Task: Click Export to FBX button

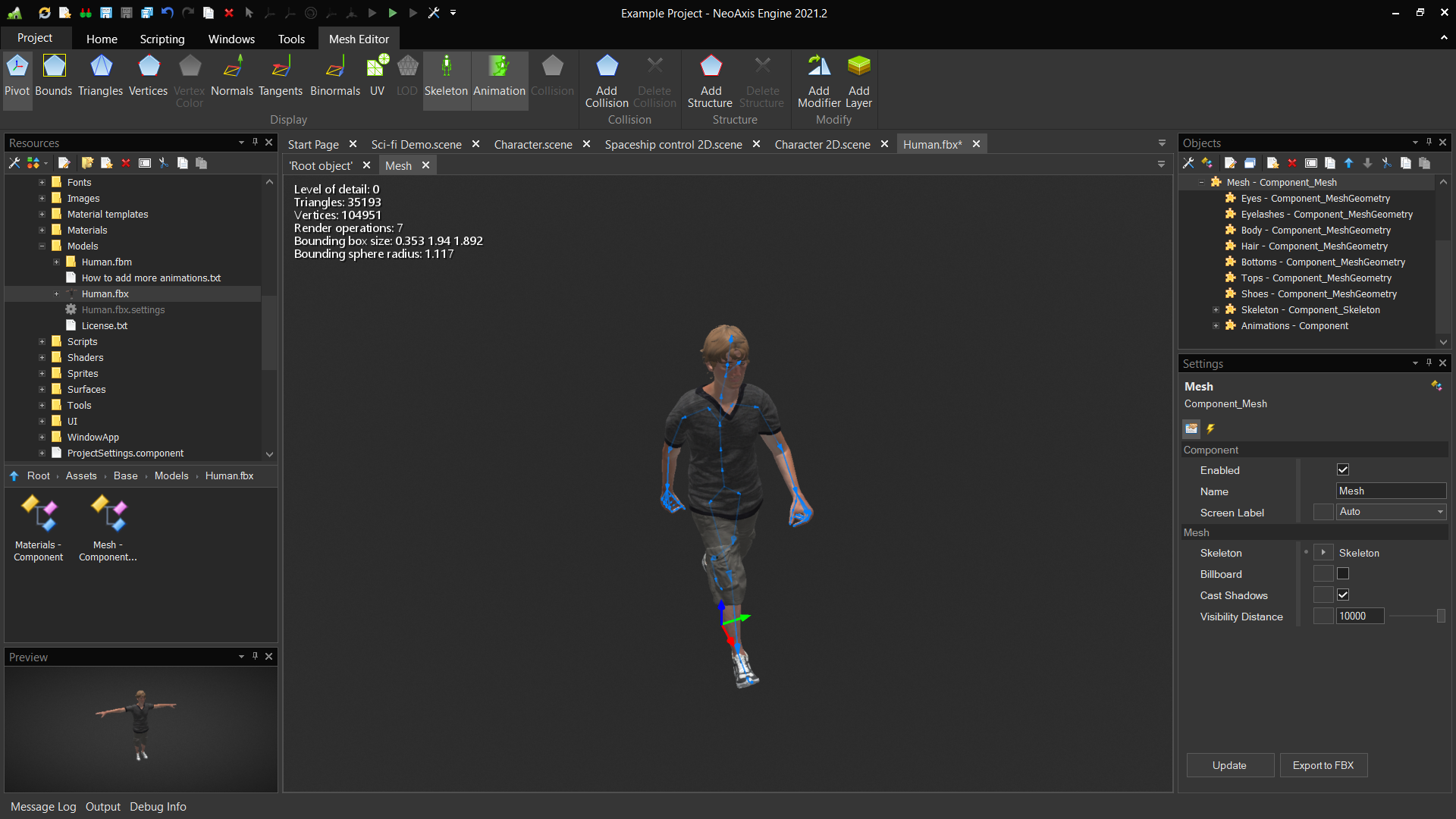Action: [x=1323, y=765]
